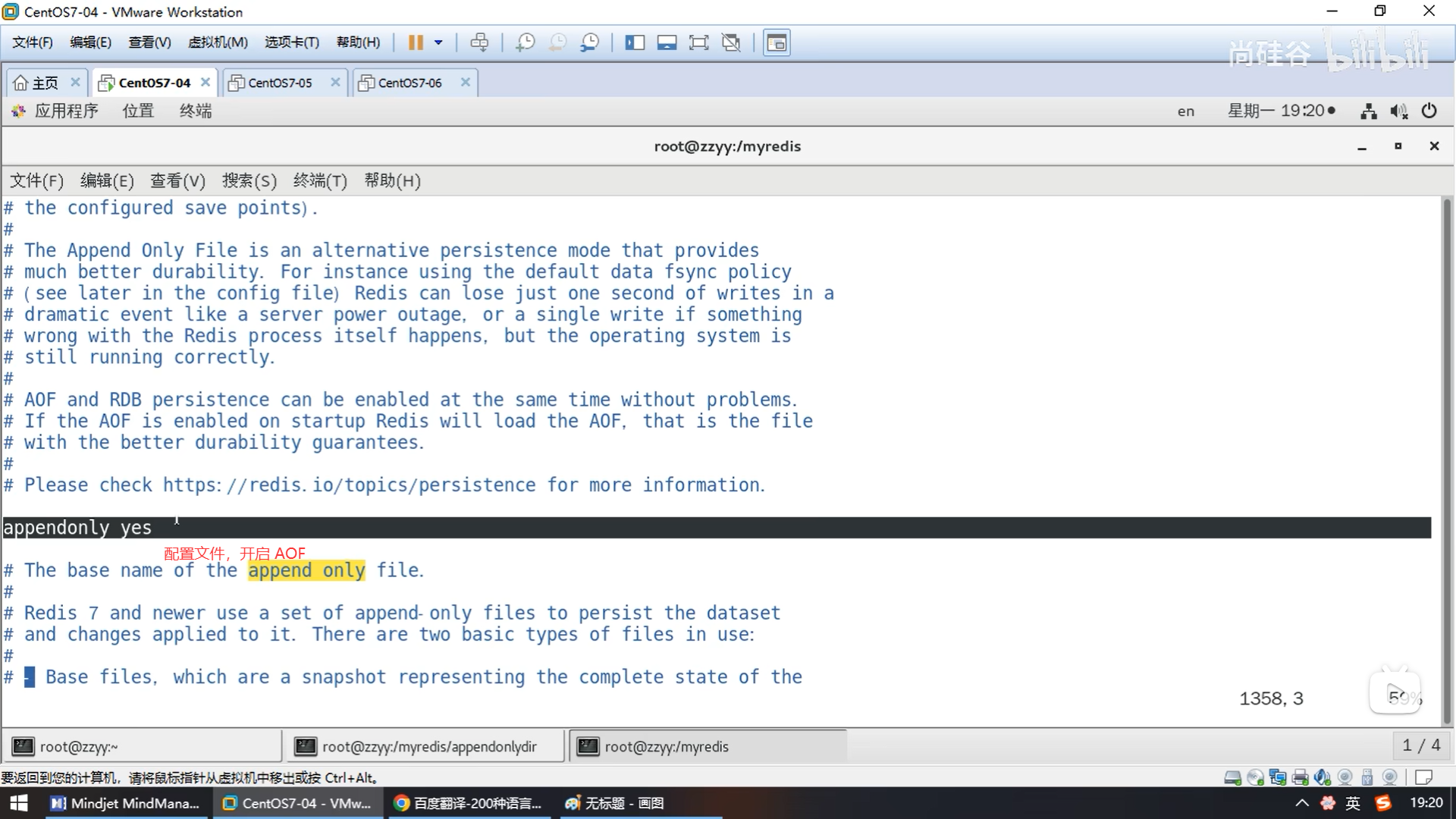The image size is (1456, 819).
Task: Open the GNOME power menu
Action: (x=1429, y=111)
